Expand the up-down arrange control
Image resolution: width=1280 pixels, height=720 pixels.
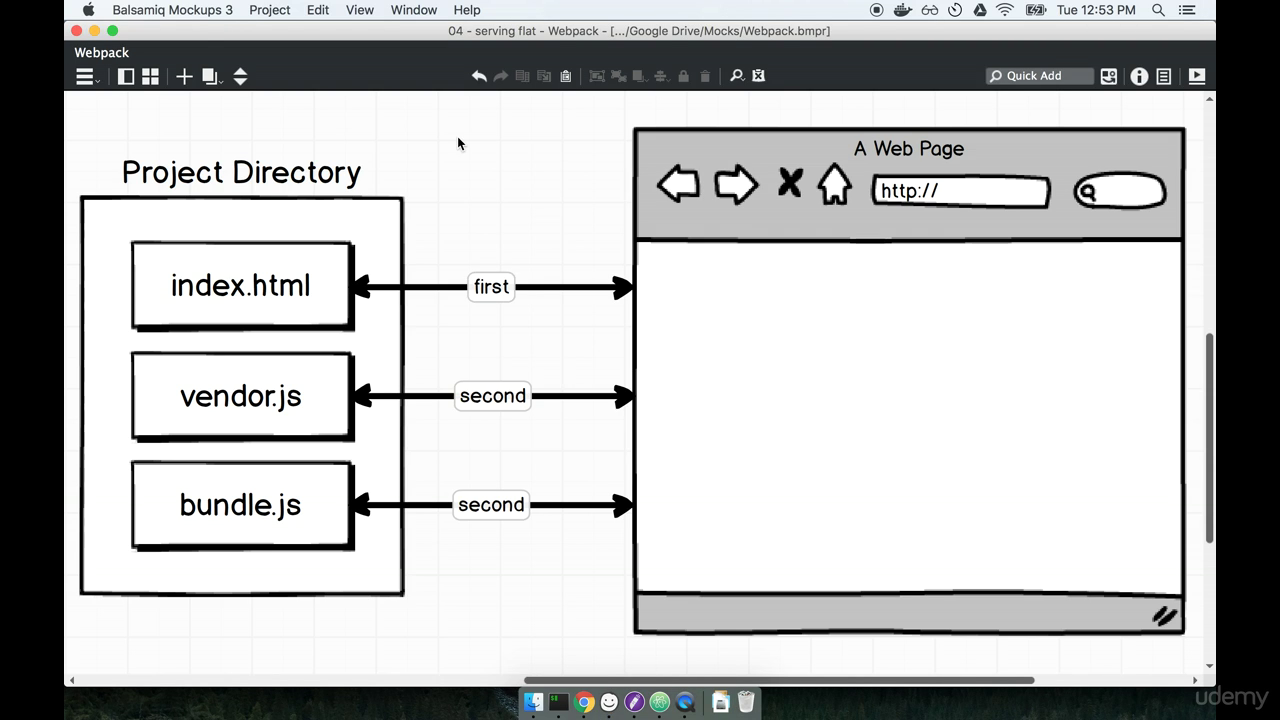241,76
